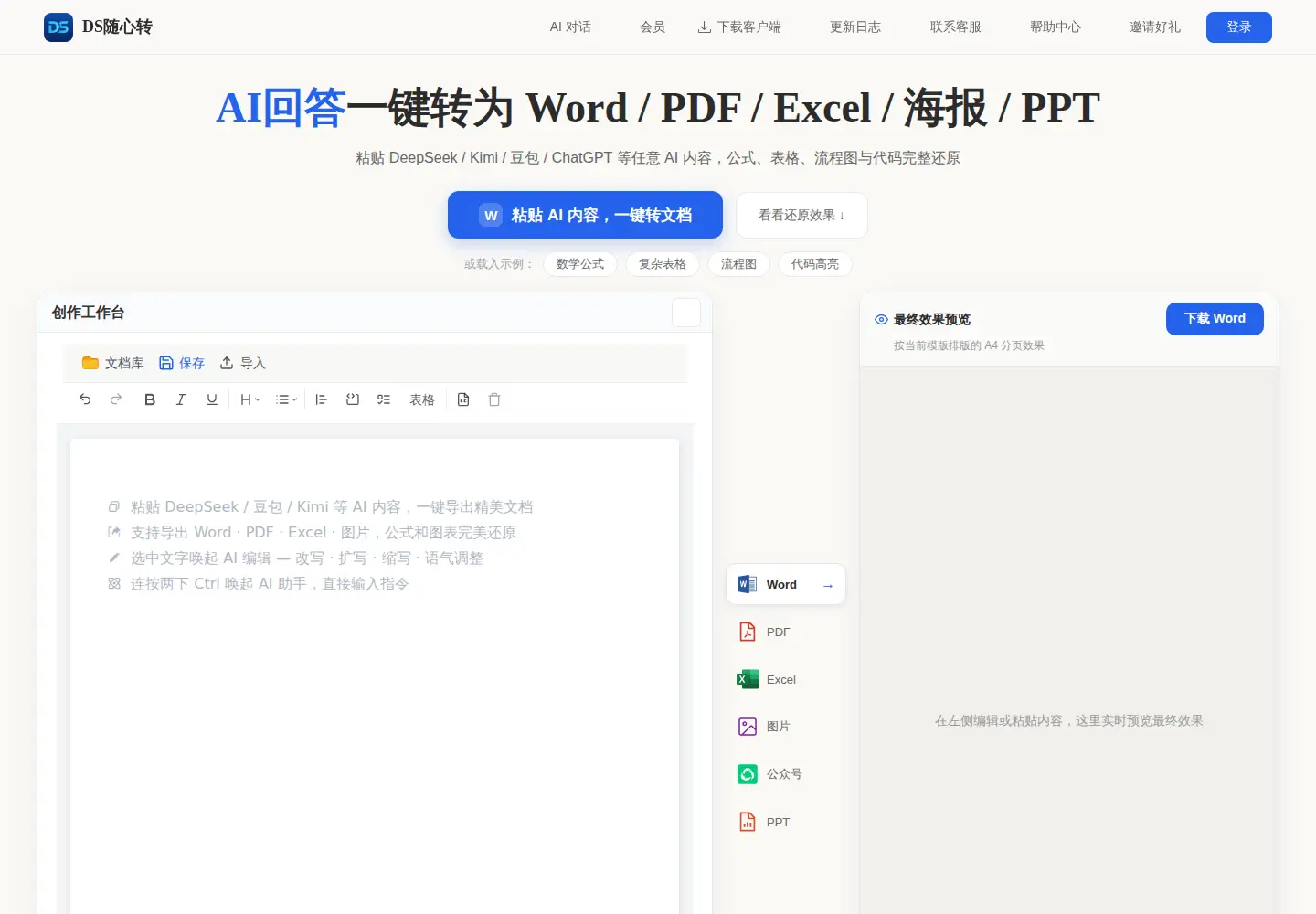Viewport: 1316px width, 914px height.
Task: Click 看看还原效果 button
Action: (801, 215)
